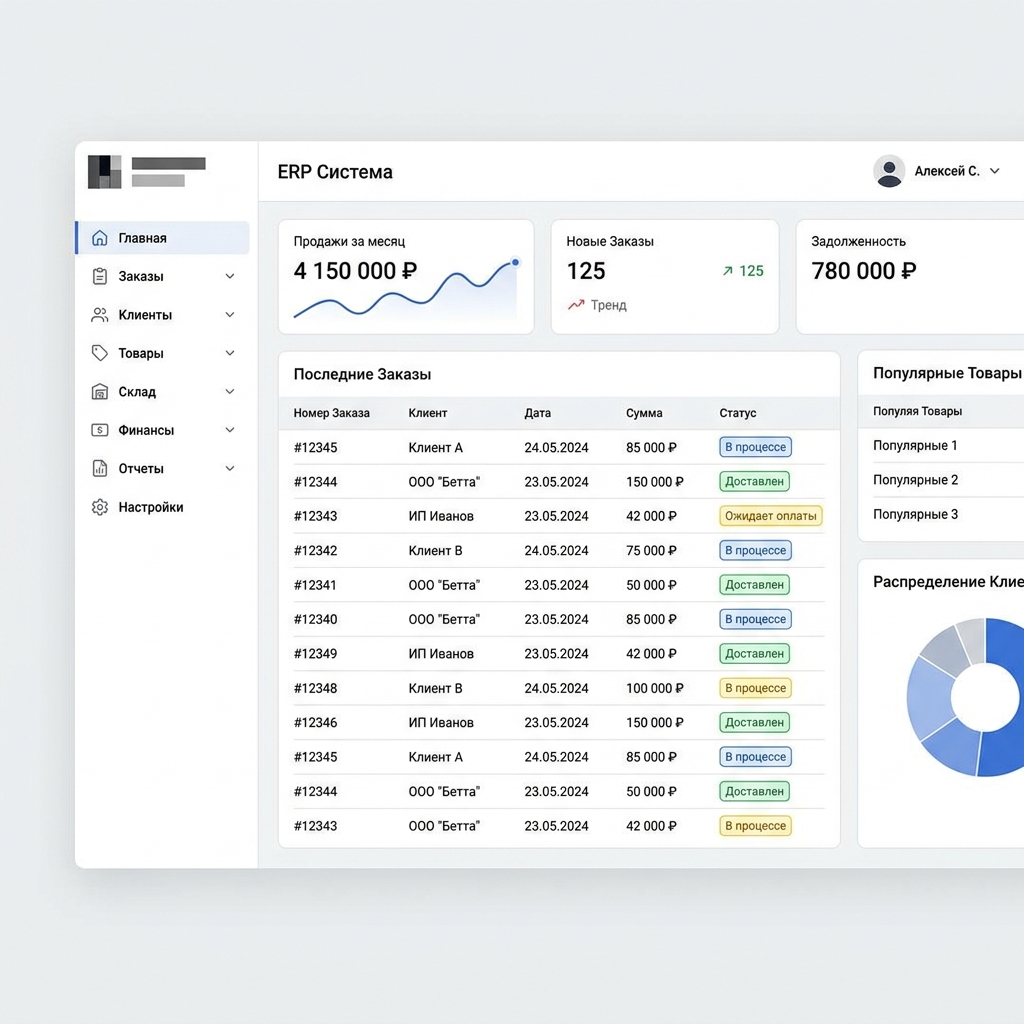Click the Сумма column header
This screenshot has height=1024, width=1024.
tap(644, 413)
